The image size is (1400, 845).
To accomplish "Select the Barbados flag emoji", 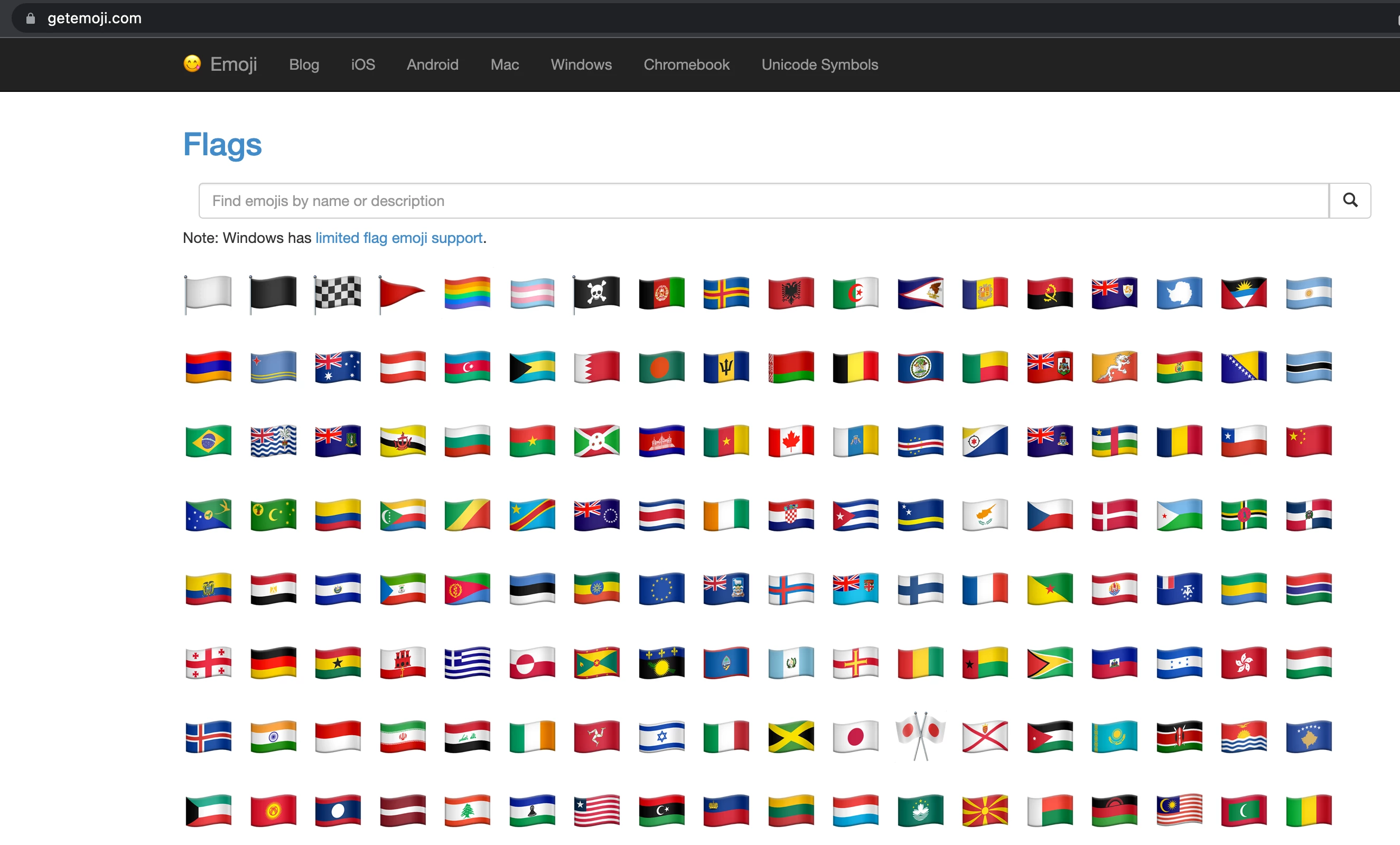I will pos(726,367).
